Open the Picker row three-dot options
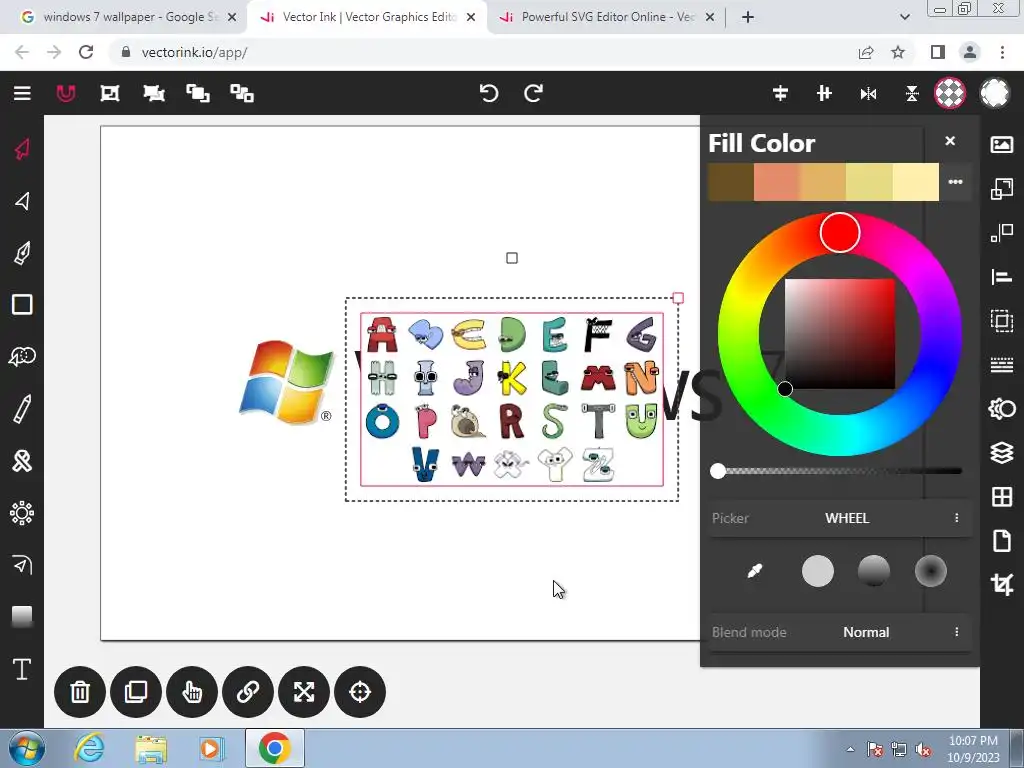The image size is (1024, 768). click(957, 518)
